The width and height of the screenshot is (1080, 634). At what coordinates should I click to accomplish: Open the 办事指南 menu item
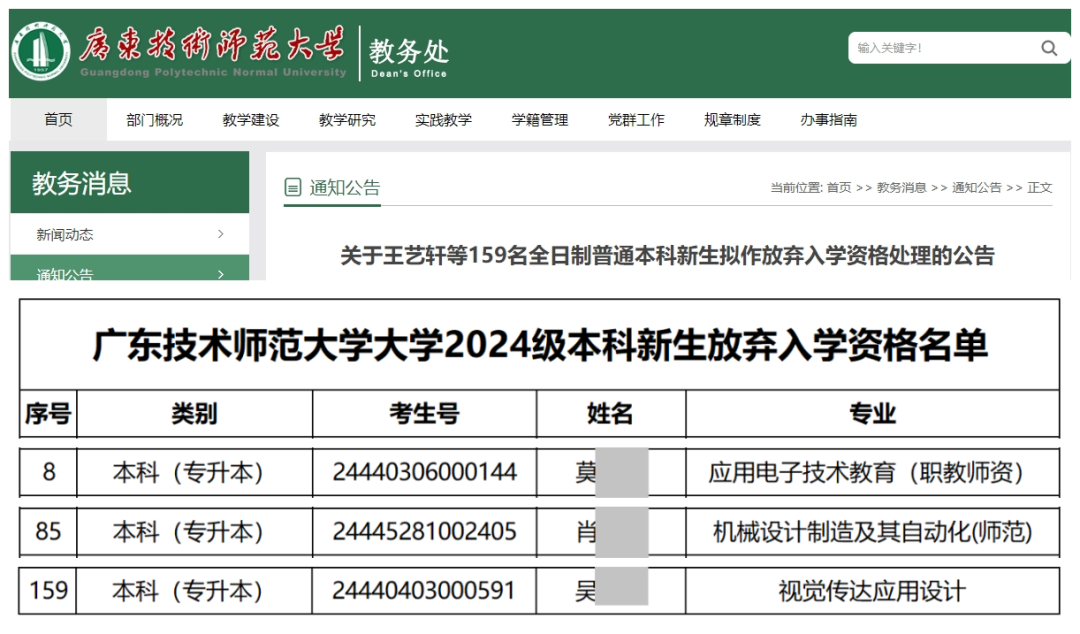[x=829, y=120]
